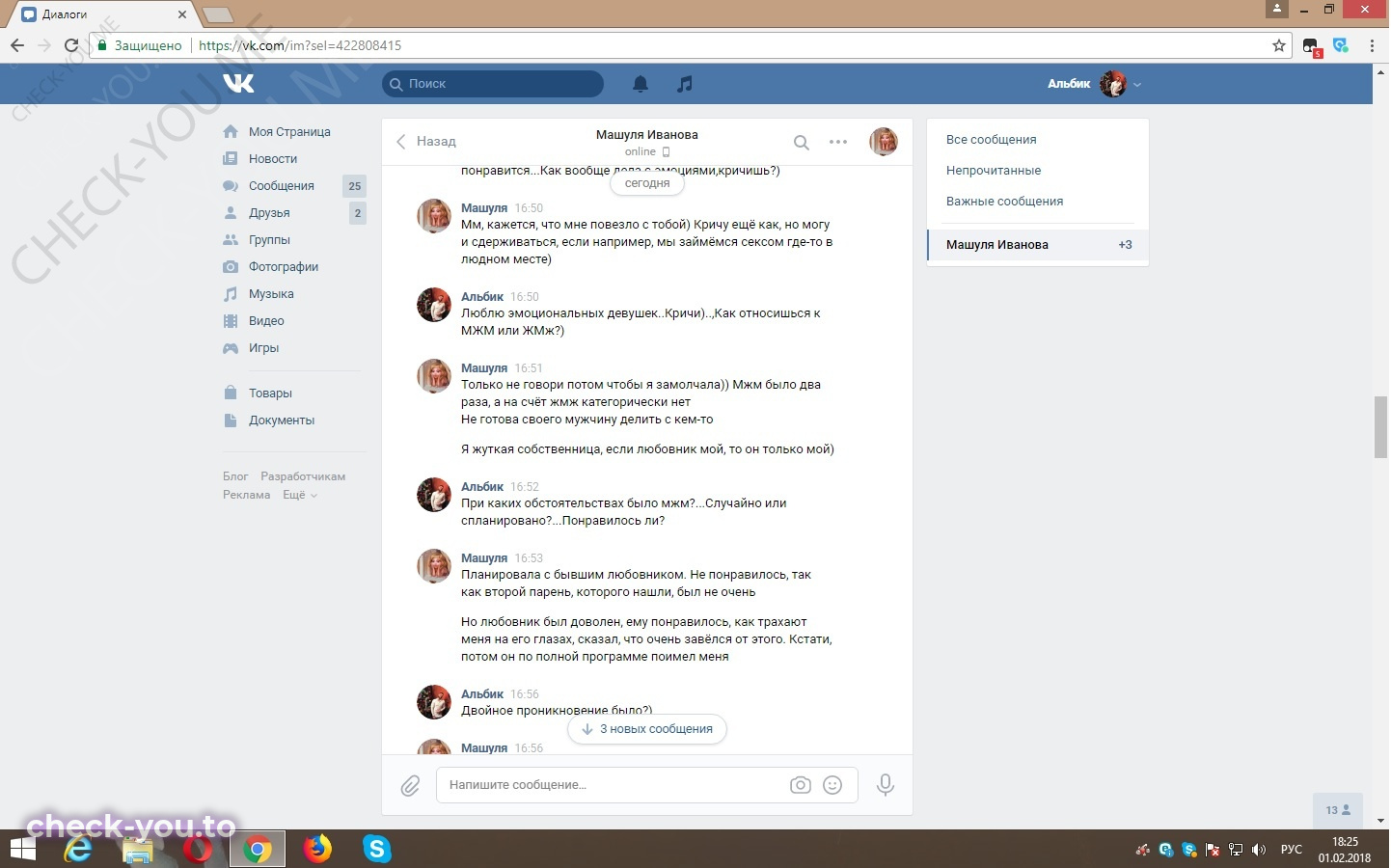Open Windows Start button

click(x=21, y=850)
